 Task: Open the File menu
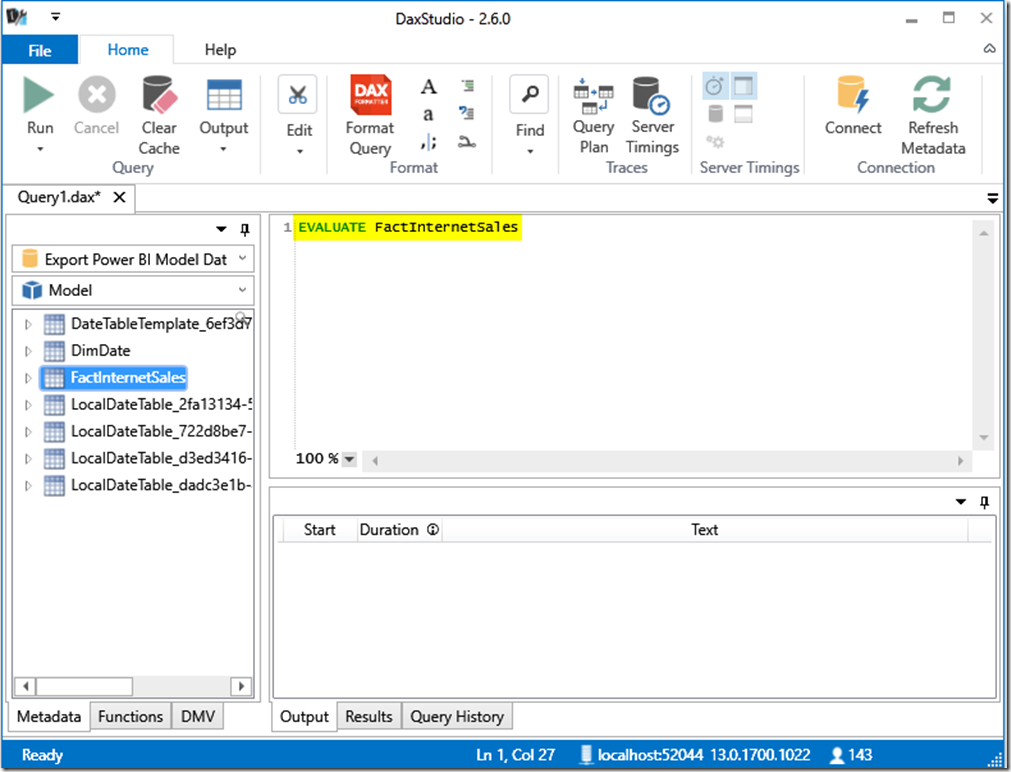pos(40,50)
